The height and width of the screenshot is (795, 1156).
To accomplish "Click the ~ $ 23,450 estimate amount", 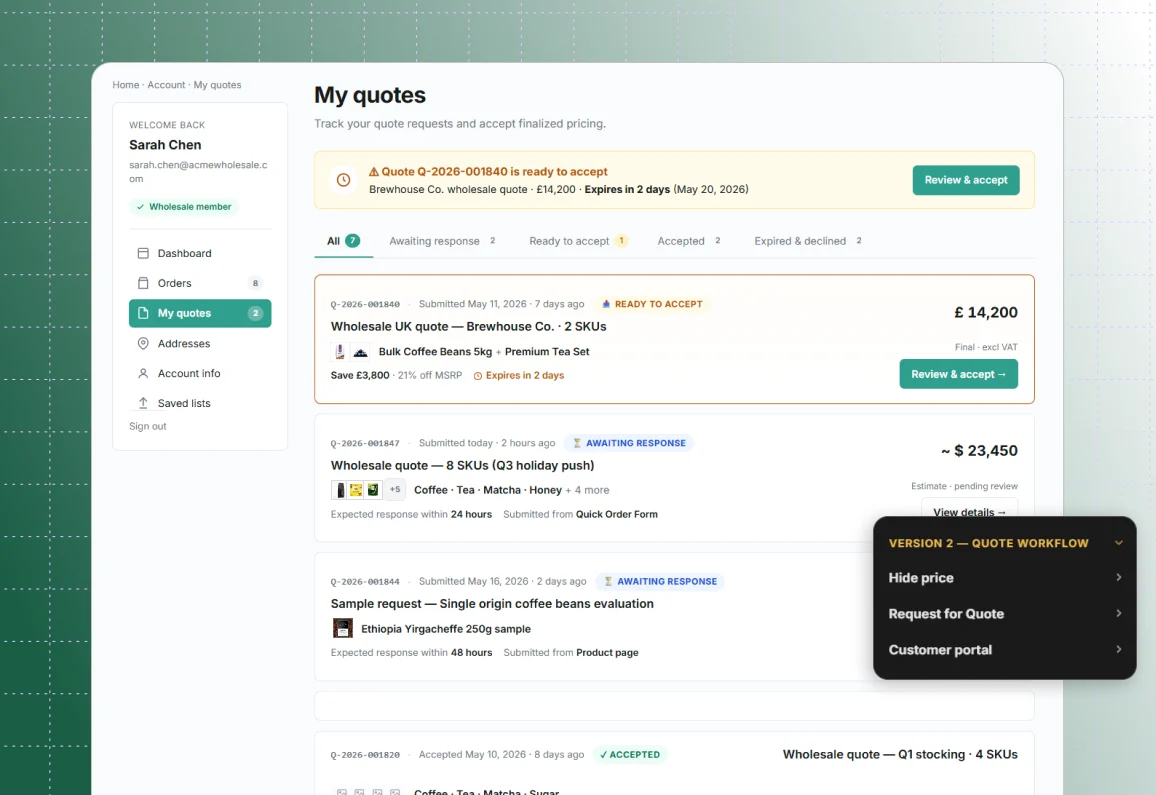I will [979, 451].
